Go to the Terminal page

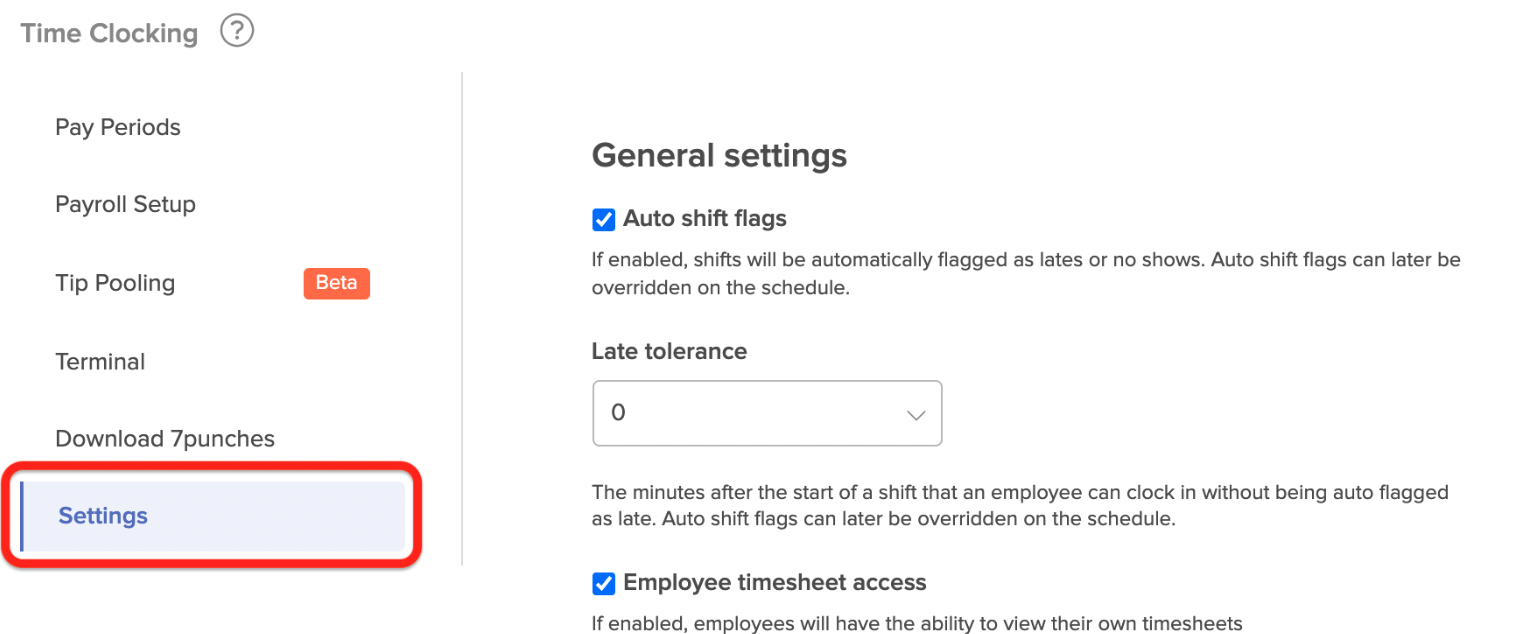click(x=100, y=361)
